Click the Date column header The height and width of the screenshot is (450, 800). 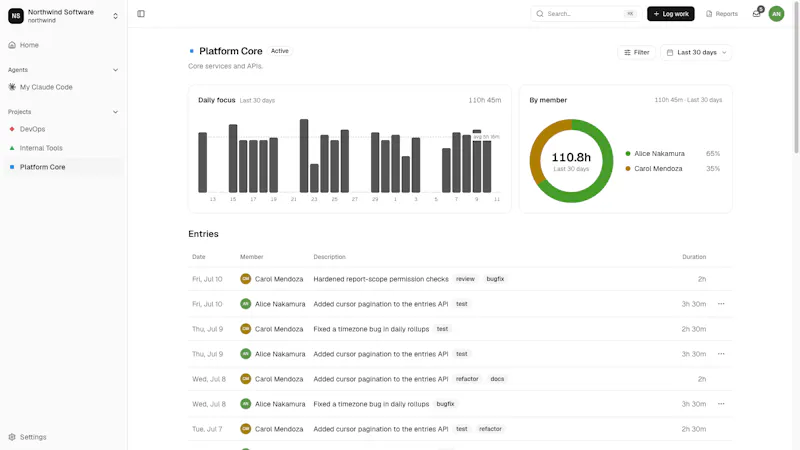[x=198, y=257]
